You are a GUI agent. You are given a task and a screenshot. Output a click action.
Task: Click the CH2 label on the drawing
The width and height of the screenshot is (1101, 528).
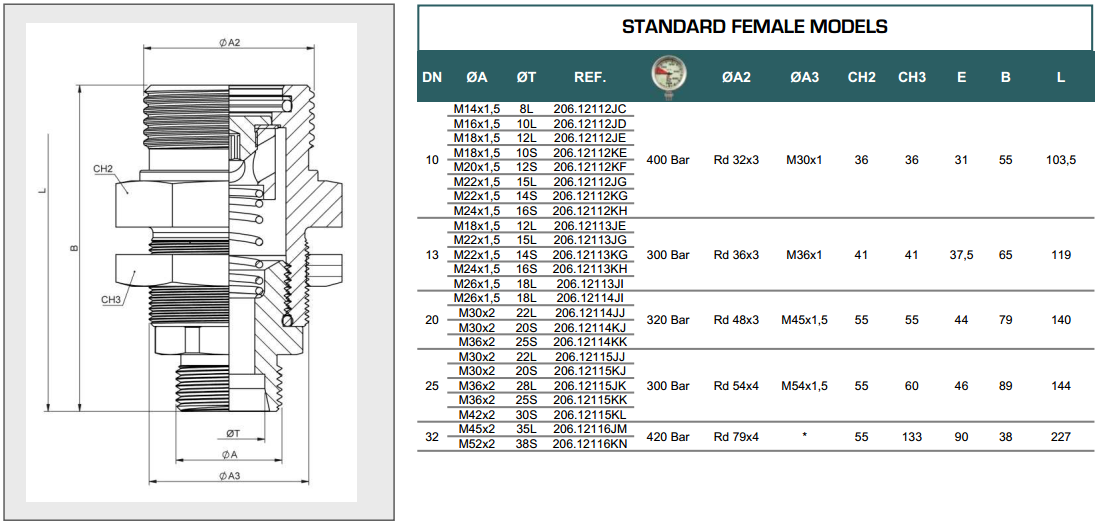[x=102, y=169]
